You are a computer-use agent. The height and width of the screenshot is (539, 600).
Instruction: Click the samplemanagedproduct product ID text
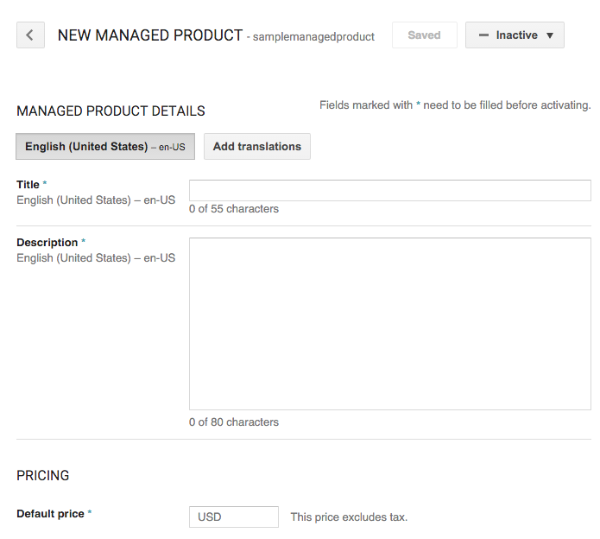[313, 37]
